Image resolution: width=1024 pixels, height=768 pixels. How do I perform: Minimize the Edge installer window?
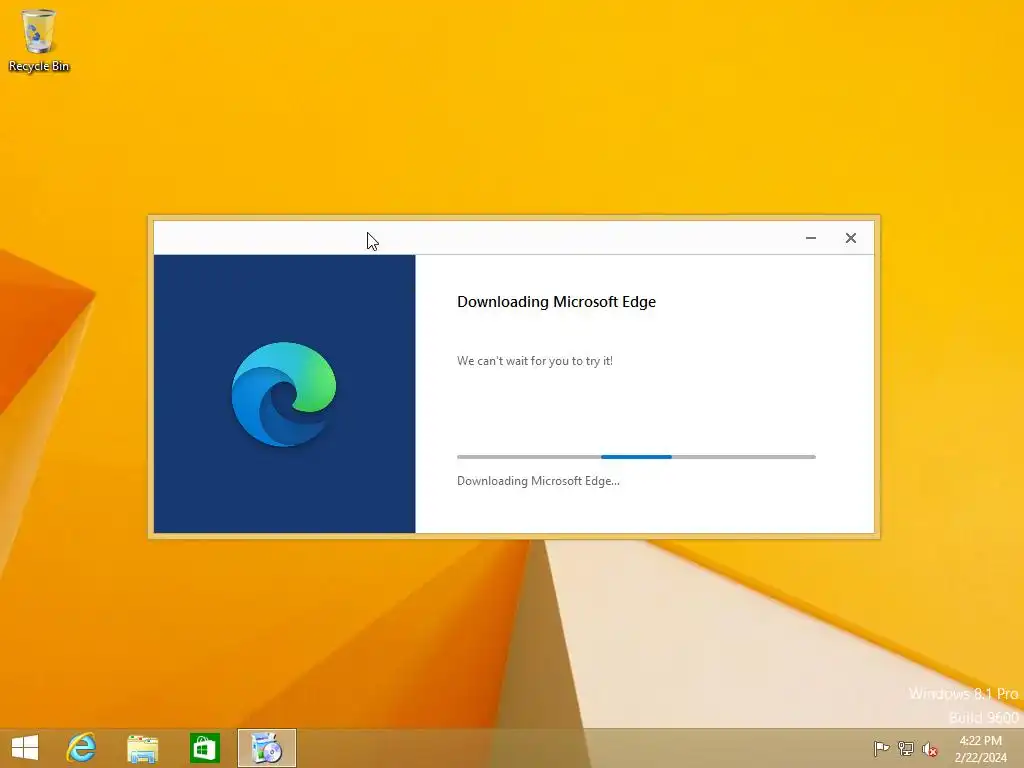(x=810, y=238)
